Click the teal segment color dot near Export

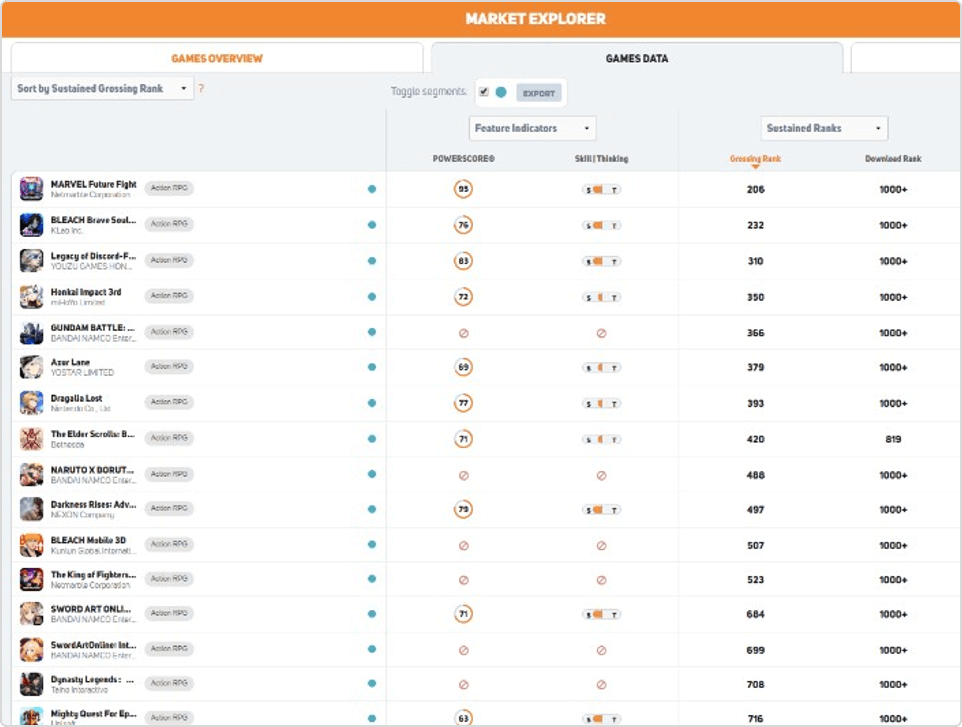point(501,92)
